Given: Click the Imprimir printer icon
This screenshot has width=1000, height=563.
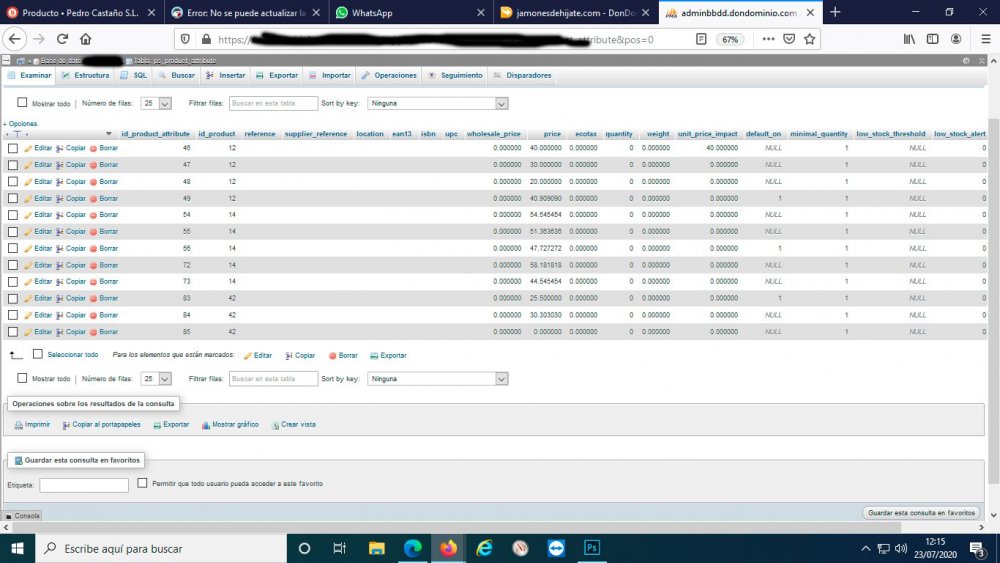Looking at the screenshot, I should point(18,425).
